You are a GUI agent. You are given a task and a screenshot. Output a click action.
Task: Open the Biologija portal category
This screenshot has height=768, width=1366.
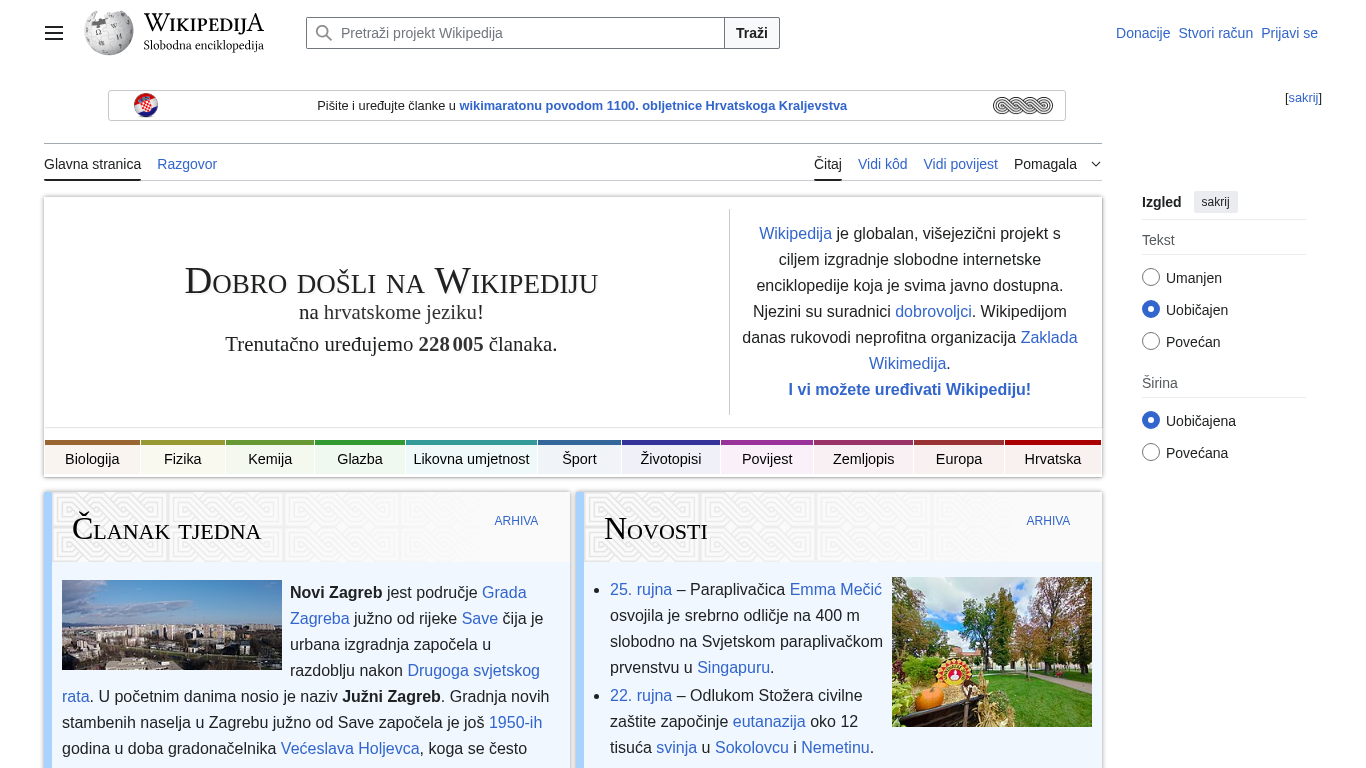[92, 459]
